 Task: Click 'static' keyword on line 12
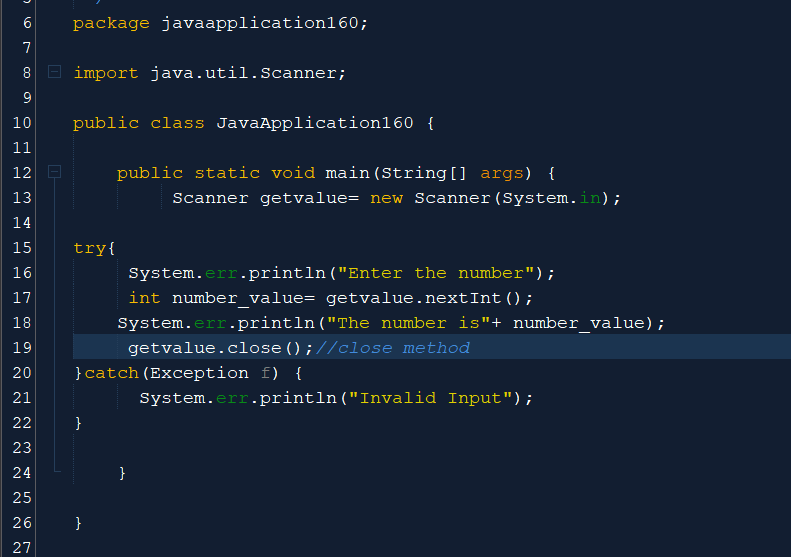pyautogui.click(x=227, y=173)
